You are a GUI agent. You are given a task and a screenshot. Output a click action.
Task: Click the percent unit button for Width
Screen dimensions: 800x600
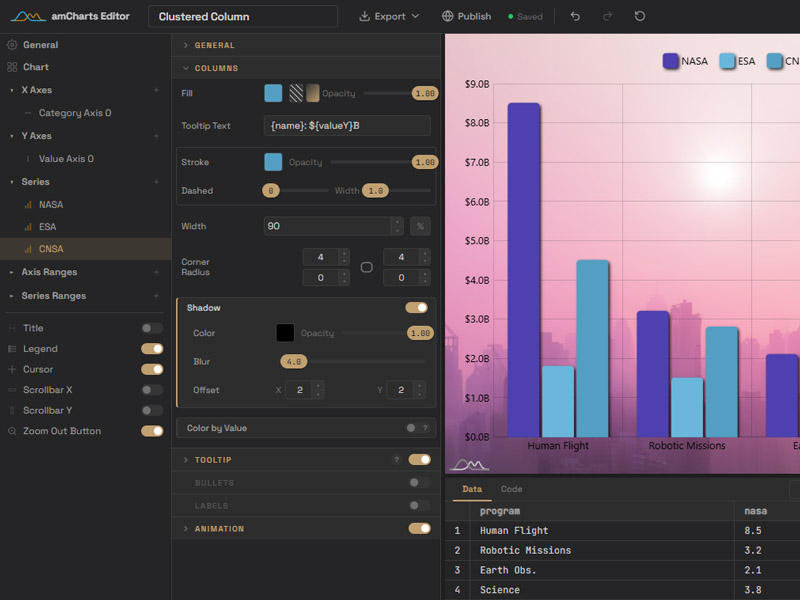point(420,226)
